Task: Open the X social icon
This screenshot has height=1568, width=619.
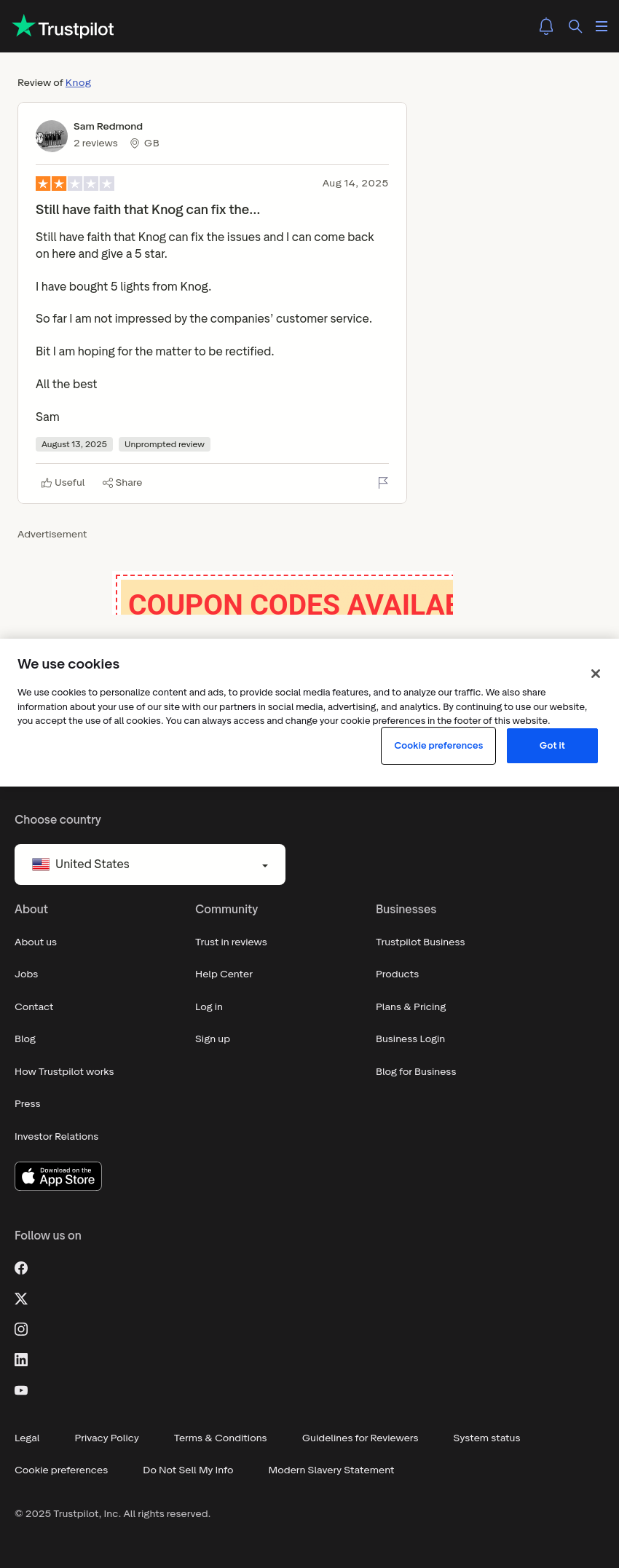Action: click(21, 1299)
